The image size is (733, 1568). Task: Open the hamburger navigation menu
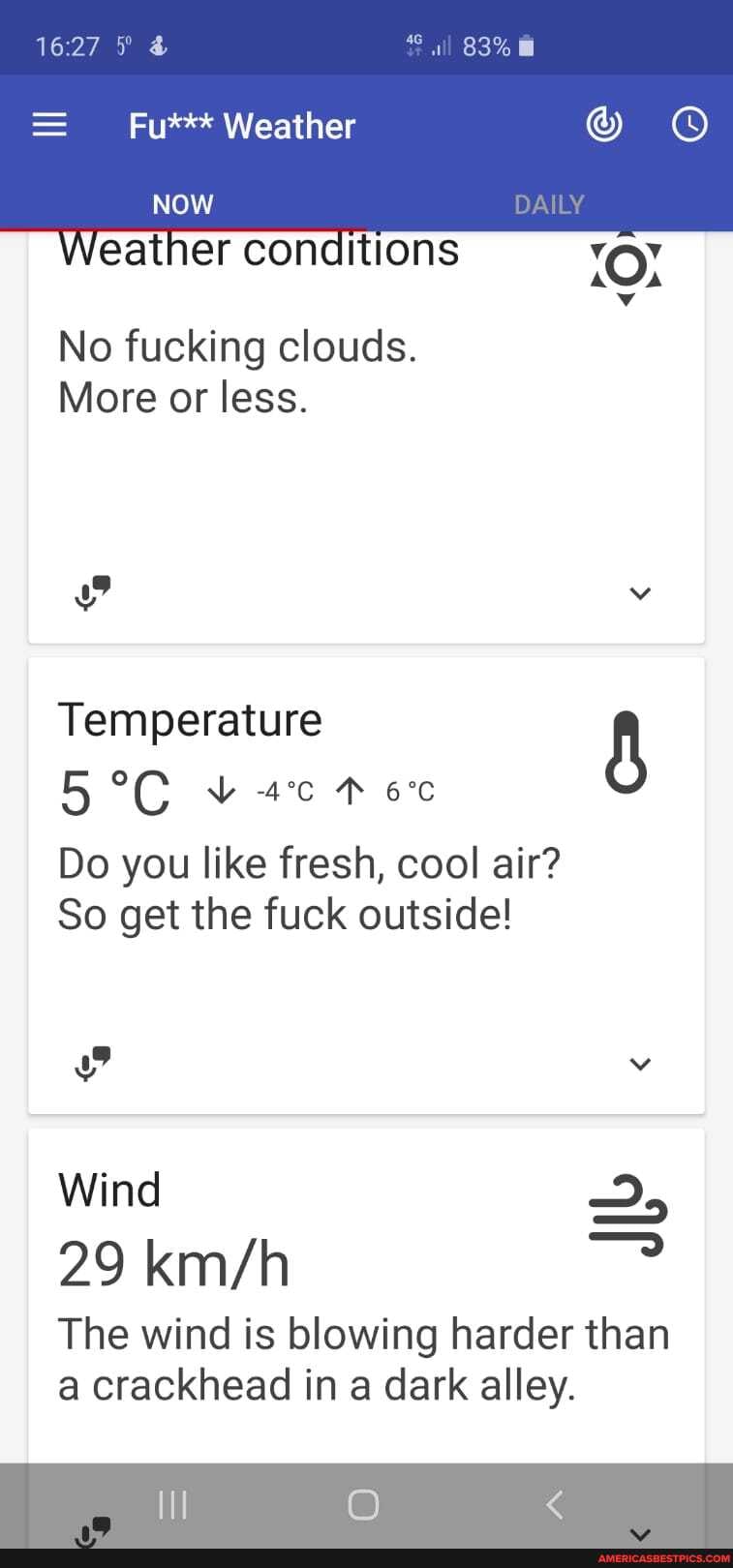tap(49, 125)
